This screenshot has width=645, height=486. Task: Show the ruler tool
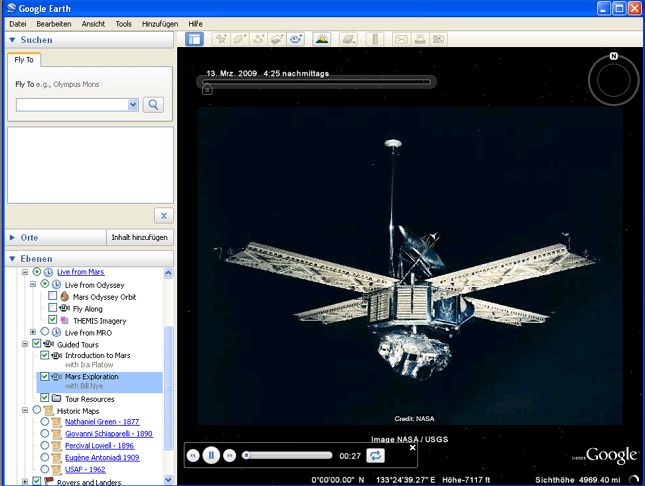(x=375, y=39)
